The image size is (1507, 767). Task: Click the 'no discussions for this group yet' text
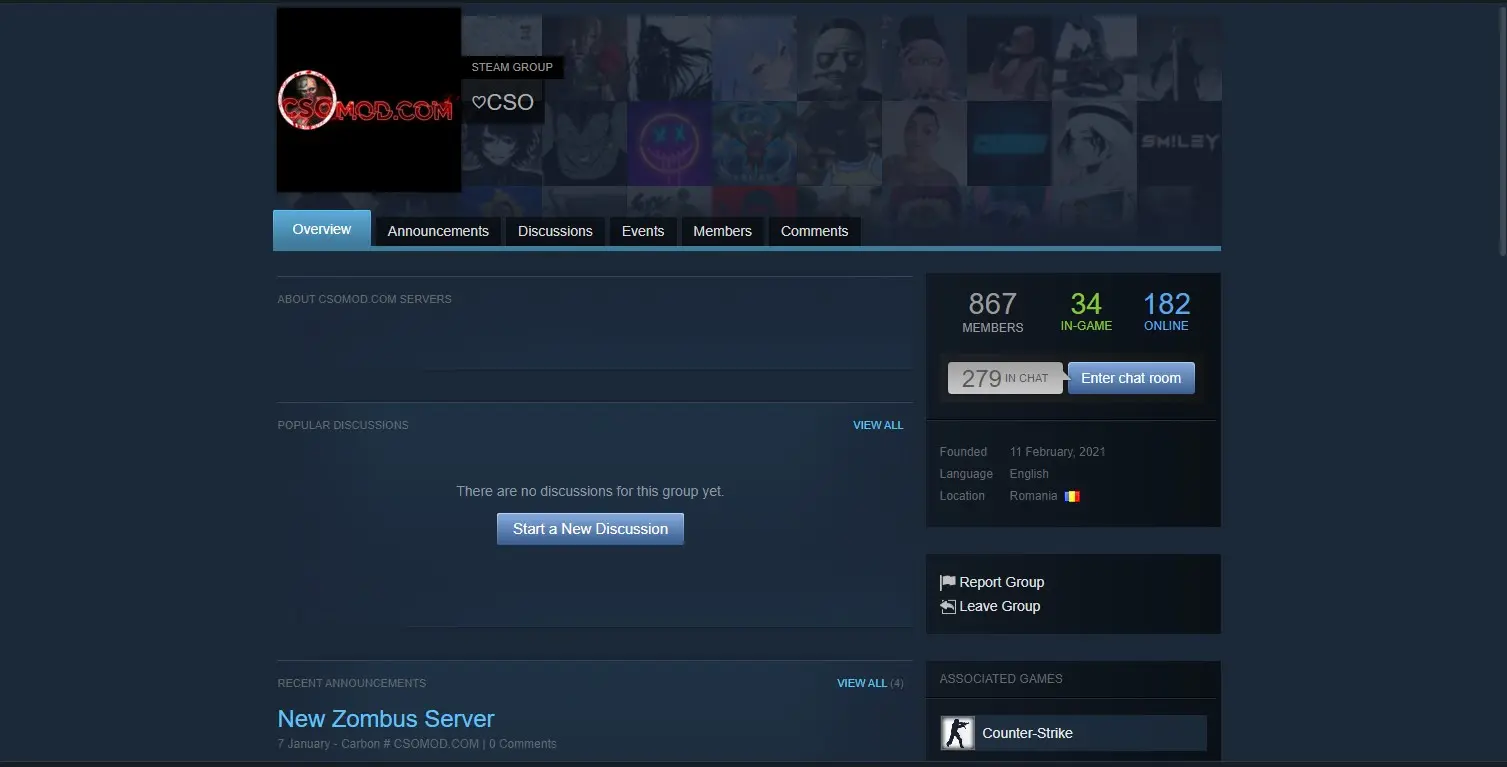(590, 491)
